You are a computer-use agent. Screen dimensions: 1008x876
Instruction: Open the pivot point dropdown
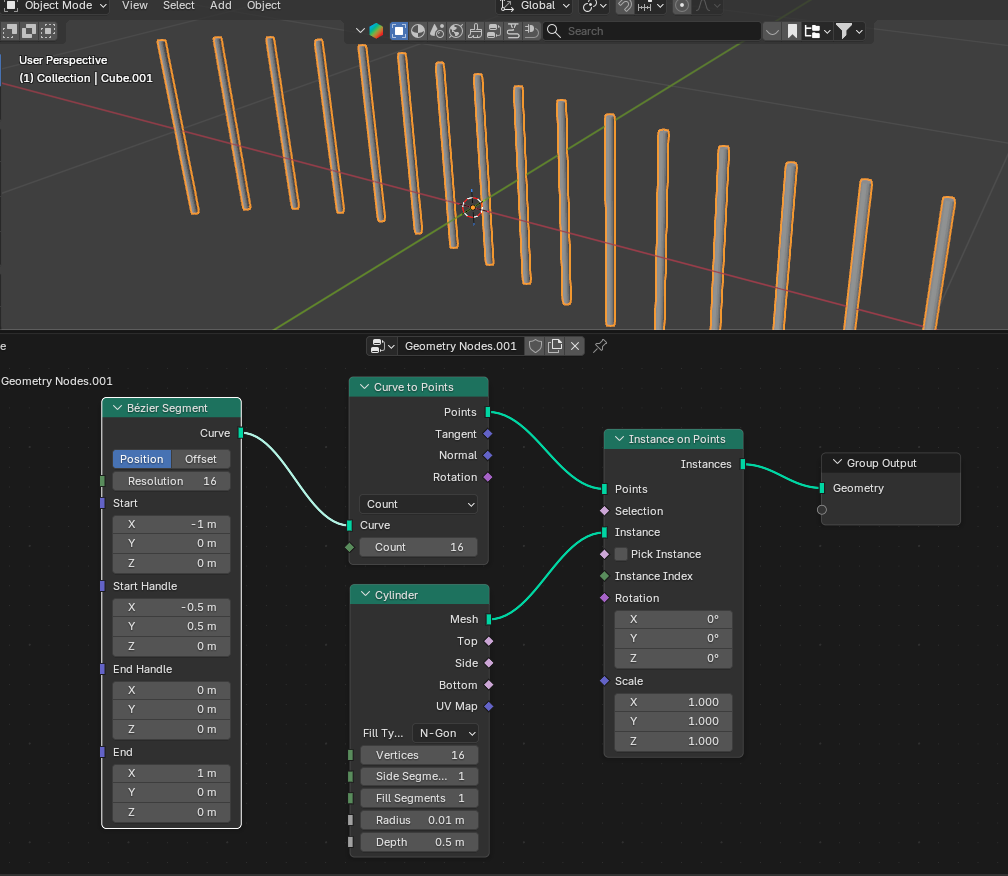pyautogui.click(x=594, y=6)
